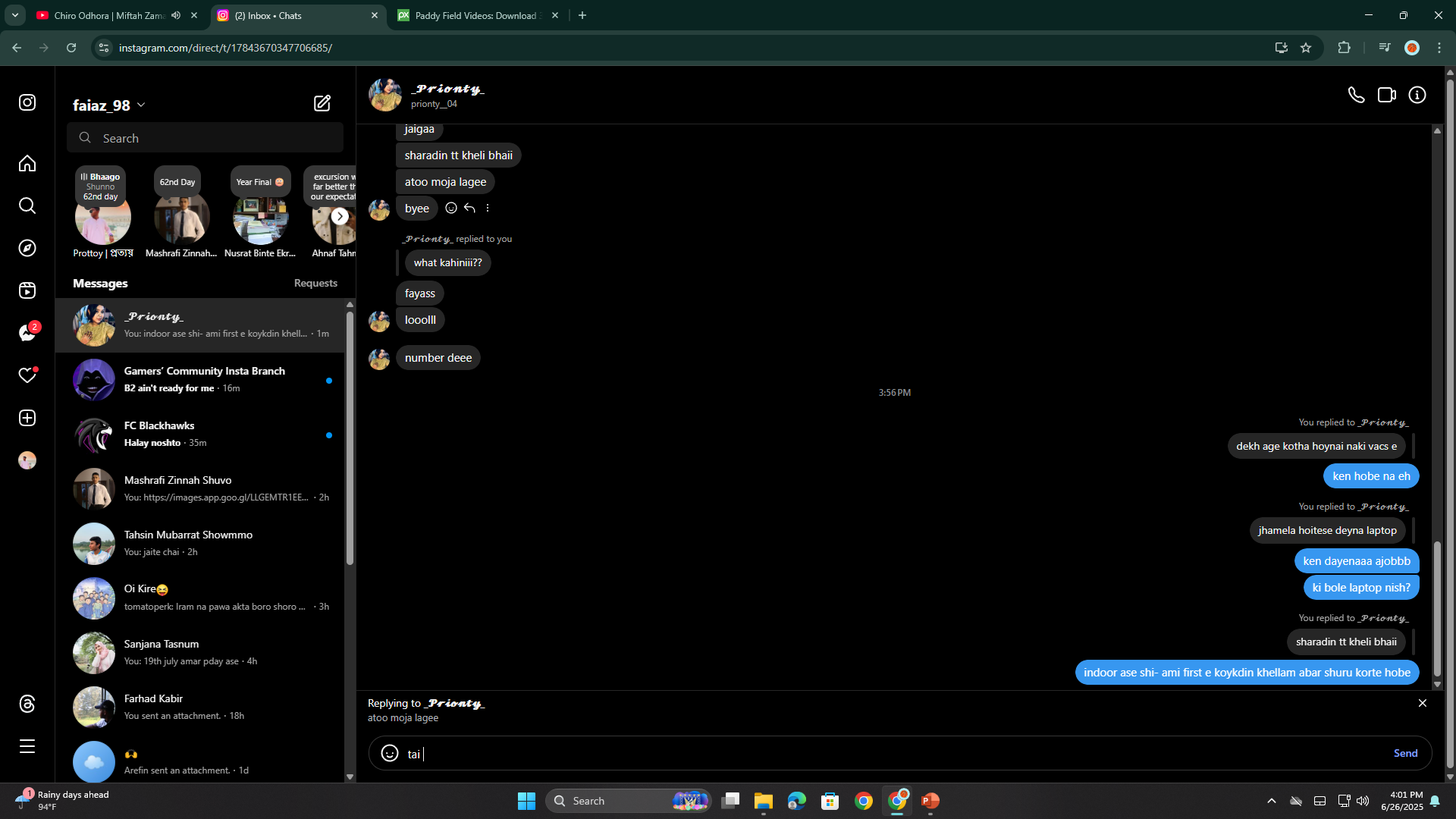This screenshot has width=1456, height=819.
Task: Open the hamburger More menu
Action: [x=27, y=746]
